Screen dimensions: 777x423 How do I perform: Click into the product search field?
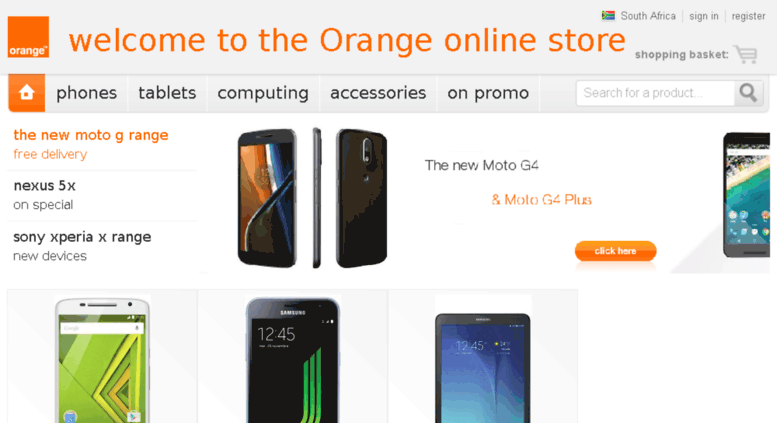point(655,93)
